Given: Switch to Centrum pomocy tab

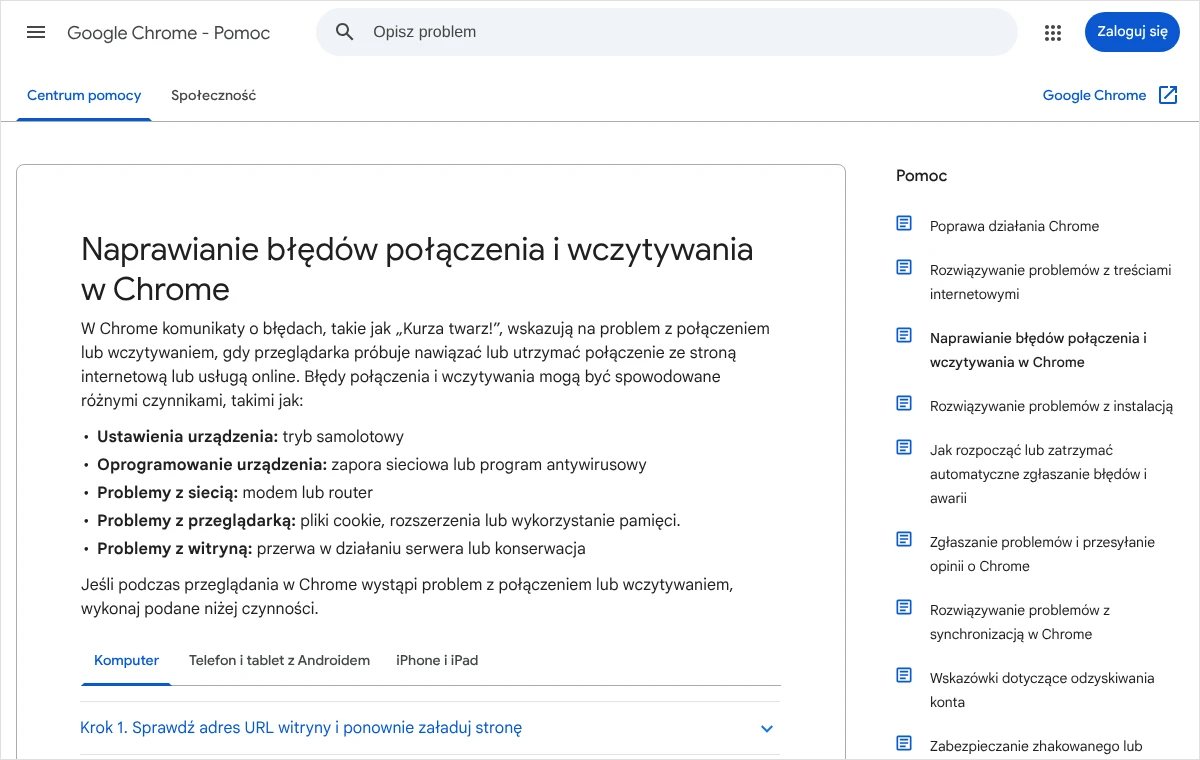Looking at the screenshot, I should (x=84, y=96).
